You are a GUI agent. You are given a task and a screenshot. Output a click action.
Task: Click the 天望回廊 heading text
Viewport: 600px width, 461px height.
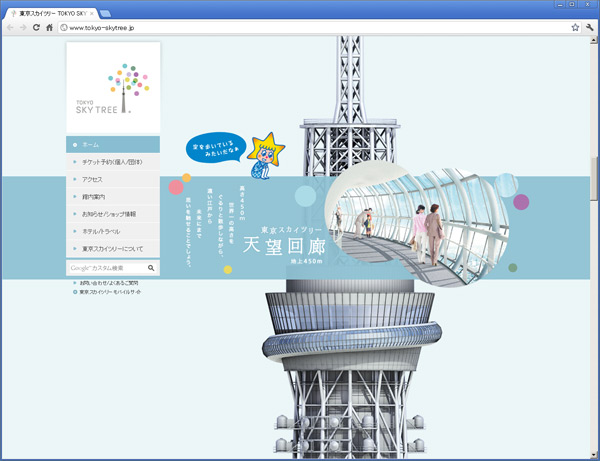coord(284,246)
